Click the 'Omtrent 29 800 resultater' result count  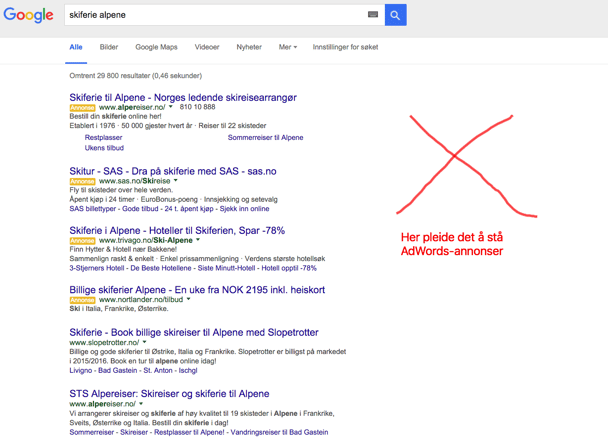click(136, 76)
